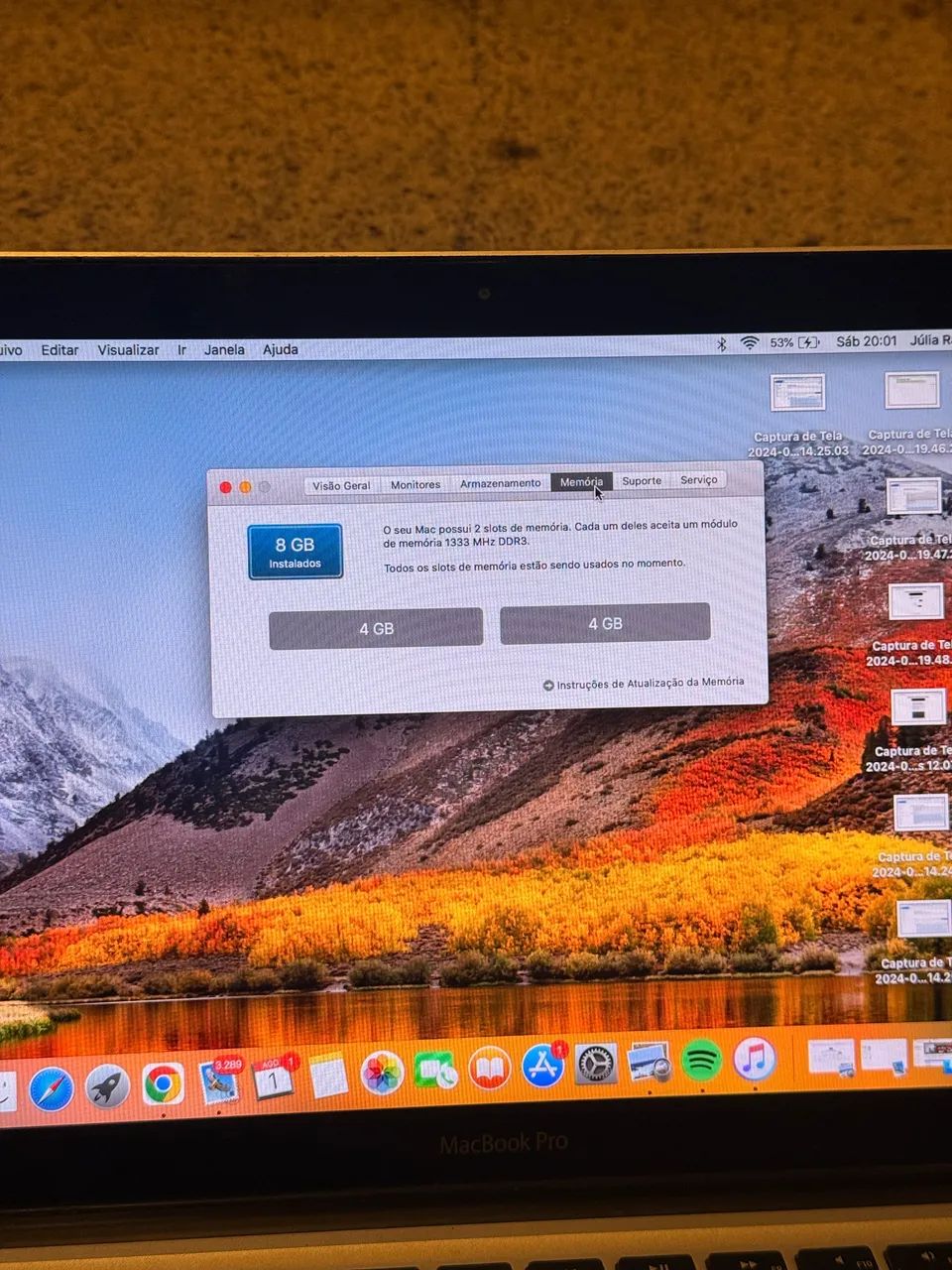Open Safari from the dock
952x1270 pixels.
pyautogui.click(x=52, y=1089)
